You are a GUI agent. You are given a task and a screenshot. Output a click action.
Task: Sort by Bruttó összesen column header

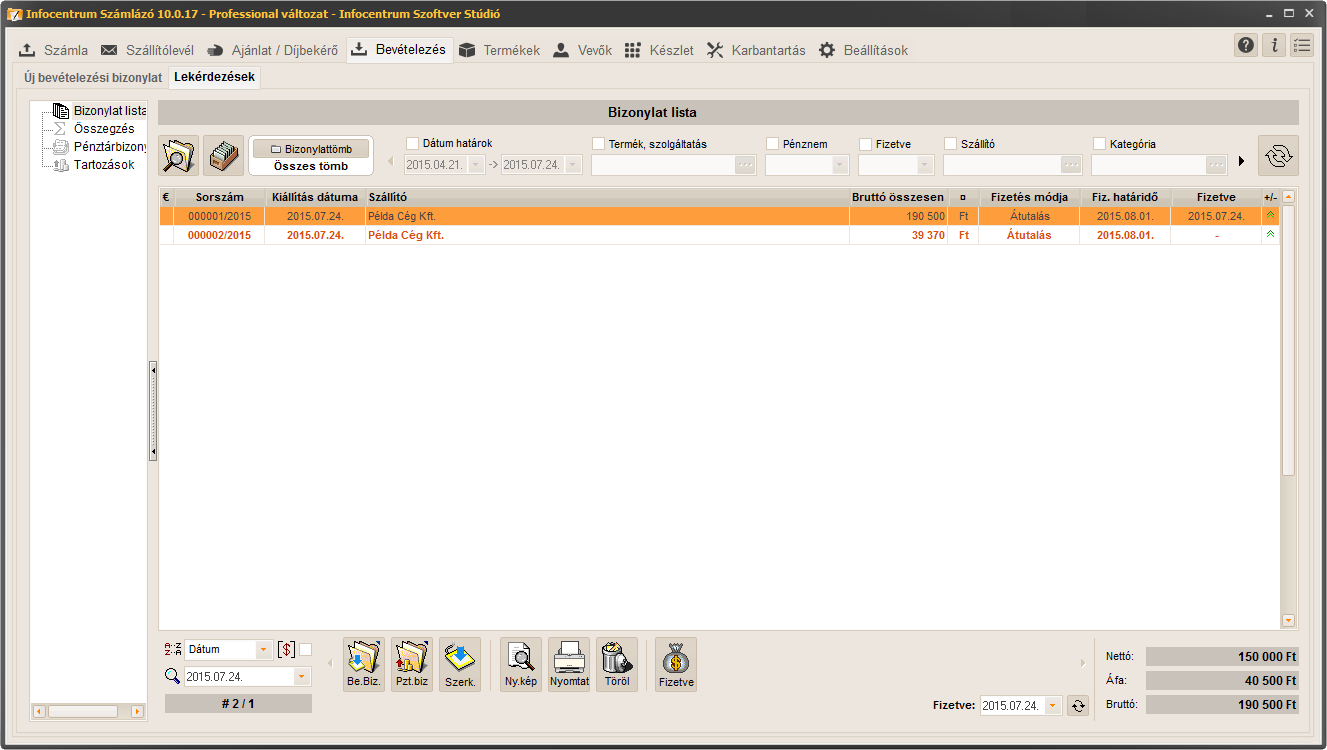(898, 197)
